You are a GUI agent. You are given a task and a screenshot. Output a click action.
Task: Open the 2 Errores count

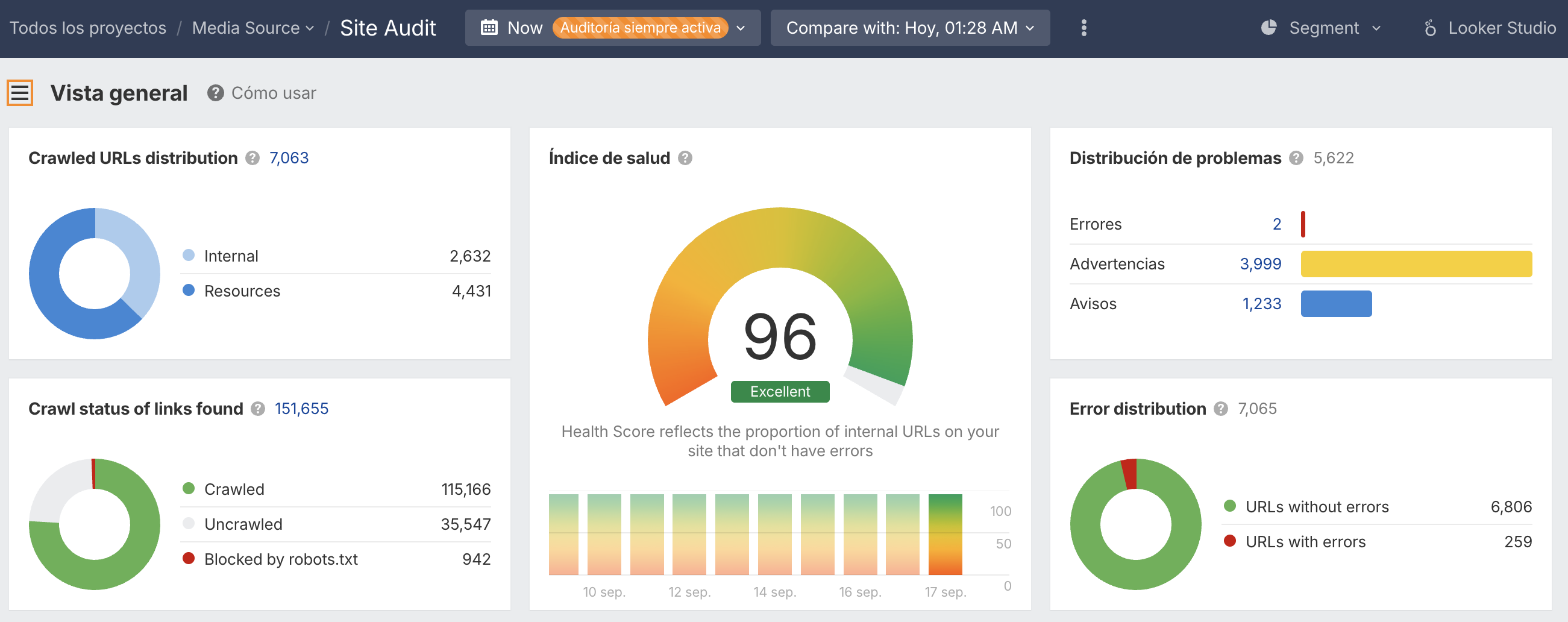click(x=1277, y=225)
